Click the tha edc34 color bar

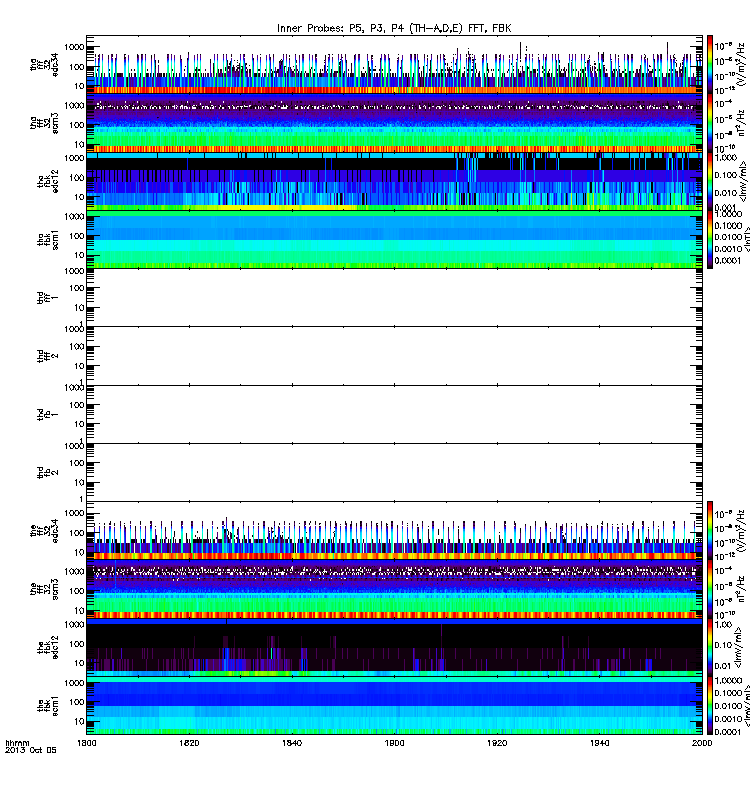pos(710,65)
